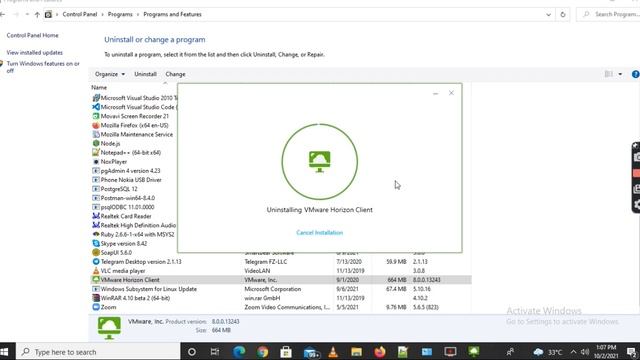The image size is (640, 360).
Task: Select Postman-win64-8.4.0 row
Action: pyautogui.click(x=134, y=198)
